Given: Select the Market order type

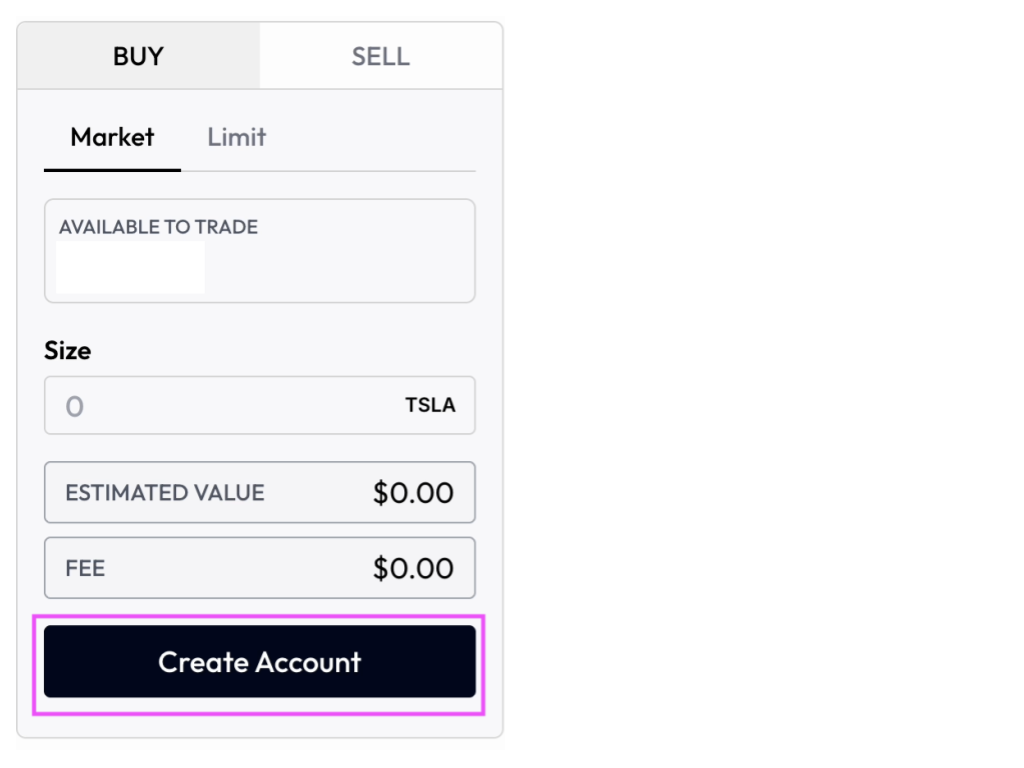Looking at the screenshot, I should click(x=111, y=137).
